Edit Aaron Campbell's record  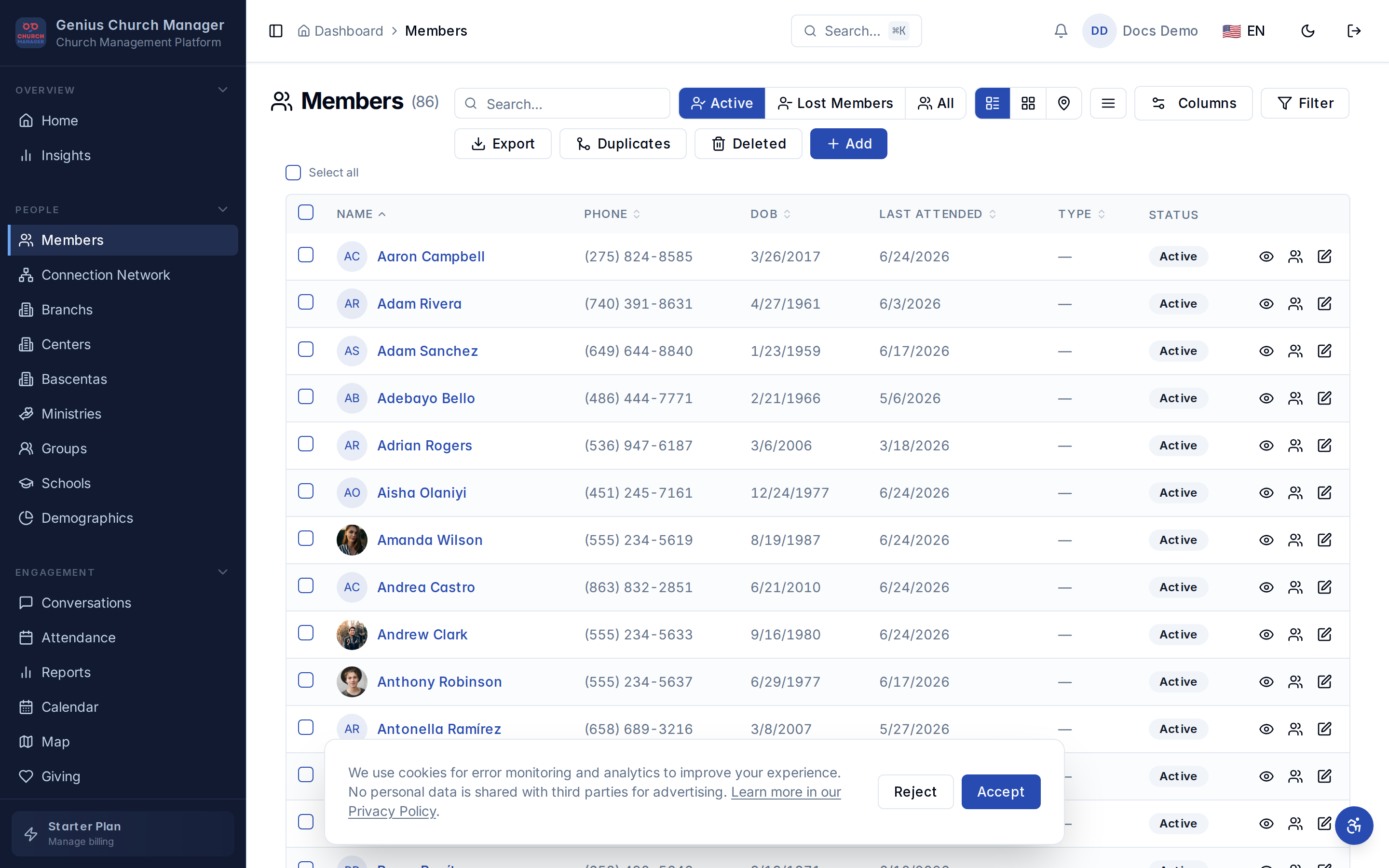[x=1324, y=257]
